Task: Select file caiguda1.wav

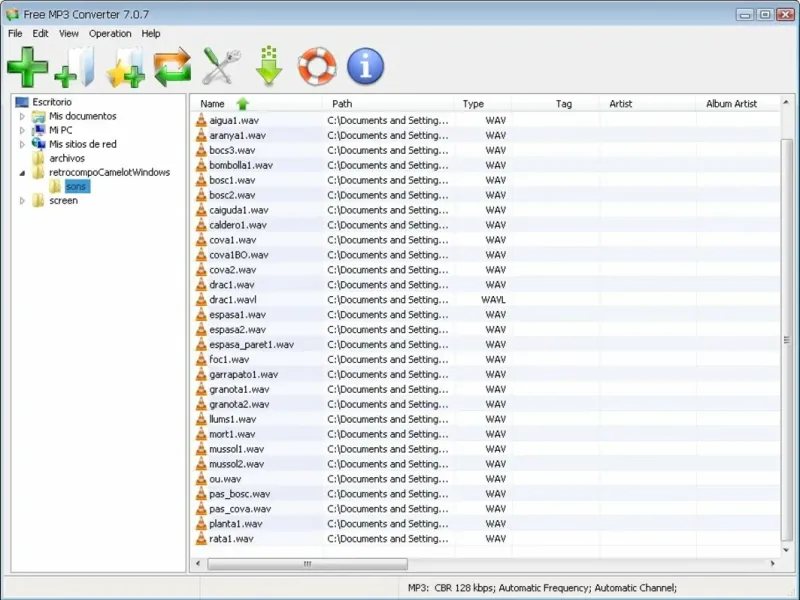Action: click(x=239, y=210)
